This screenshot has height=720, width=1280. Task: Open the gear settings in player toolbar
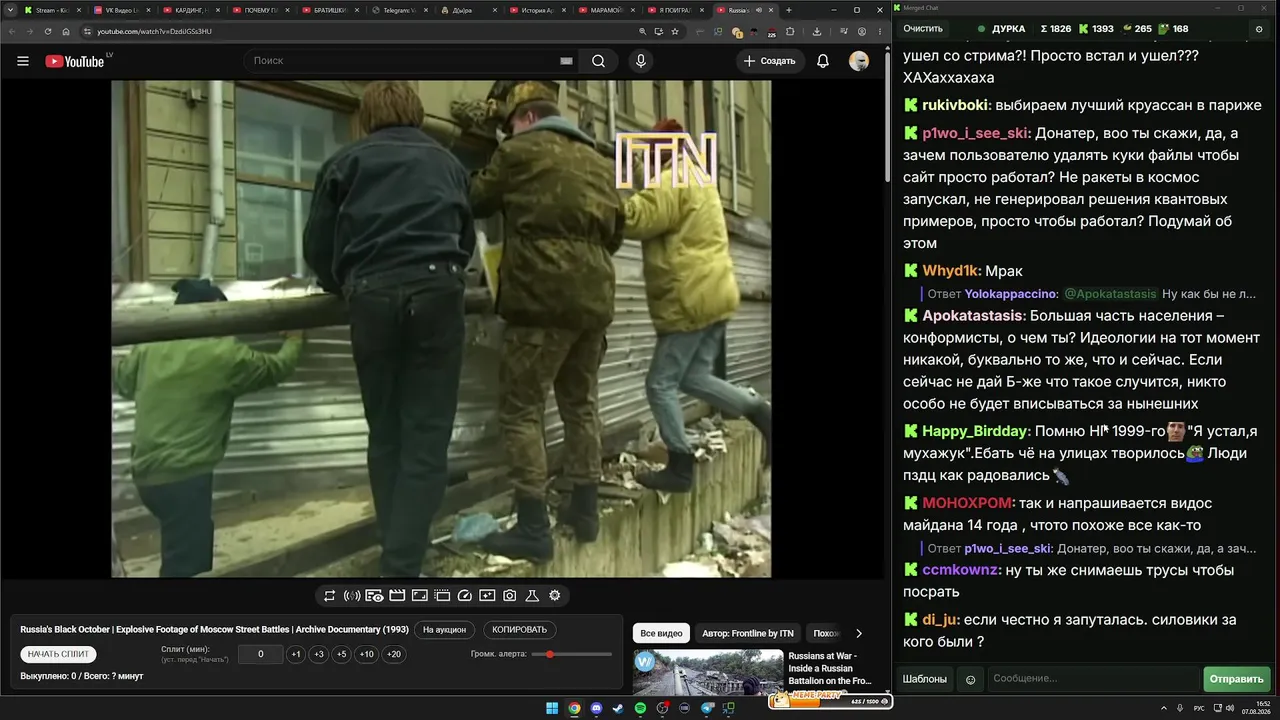click(x=555, y=596)
